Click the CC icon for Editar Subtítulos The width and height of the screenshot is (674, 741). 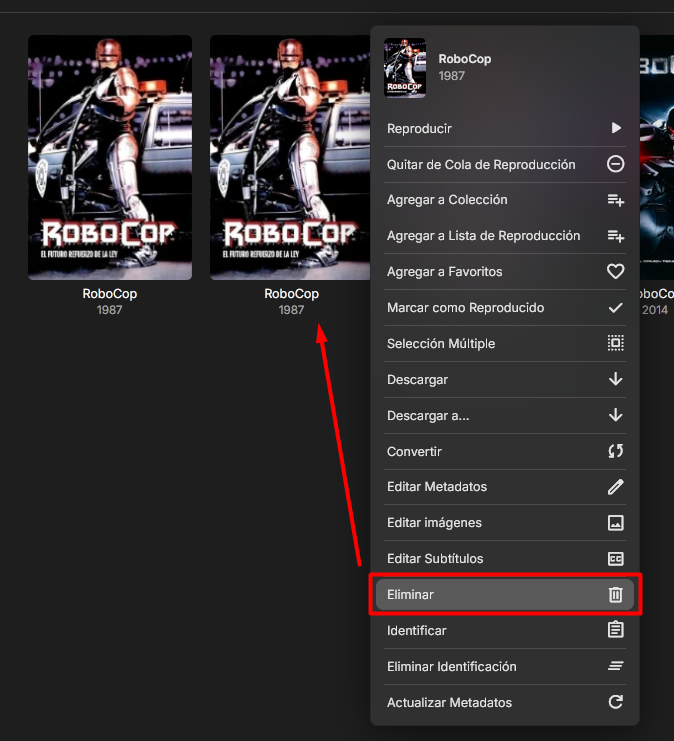(615, 559)
